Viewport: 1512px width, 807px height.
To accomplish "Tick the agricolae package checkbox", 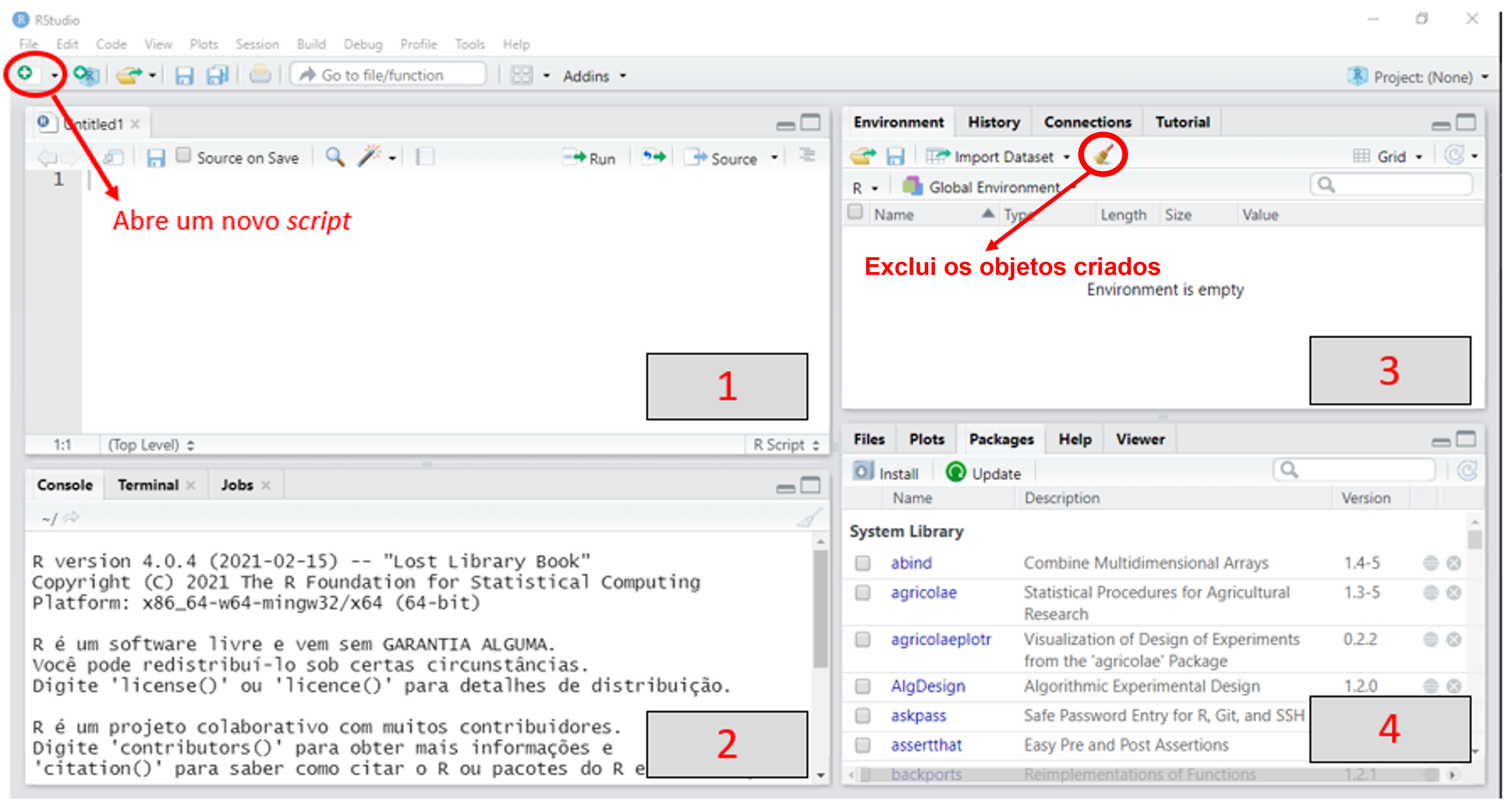I will pyautogui.click(x=863, y=593).
